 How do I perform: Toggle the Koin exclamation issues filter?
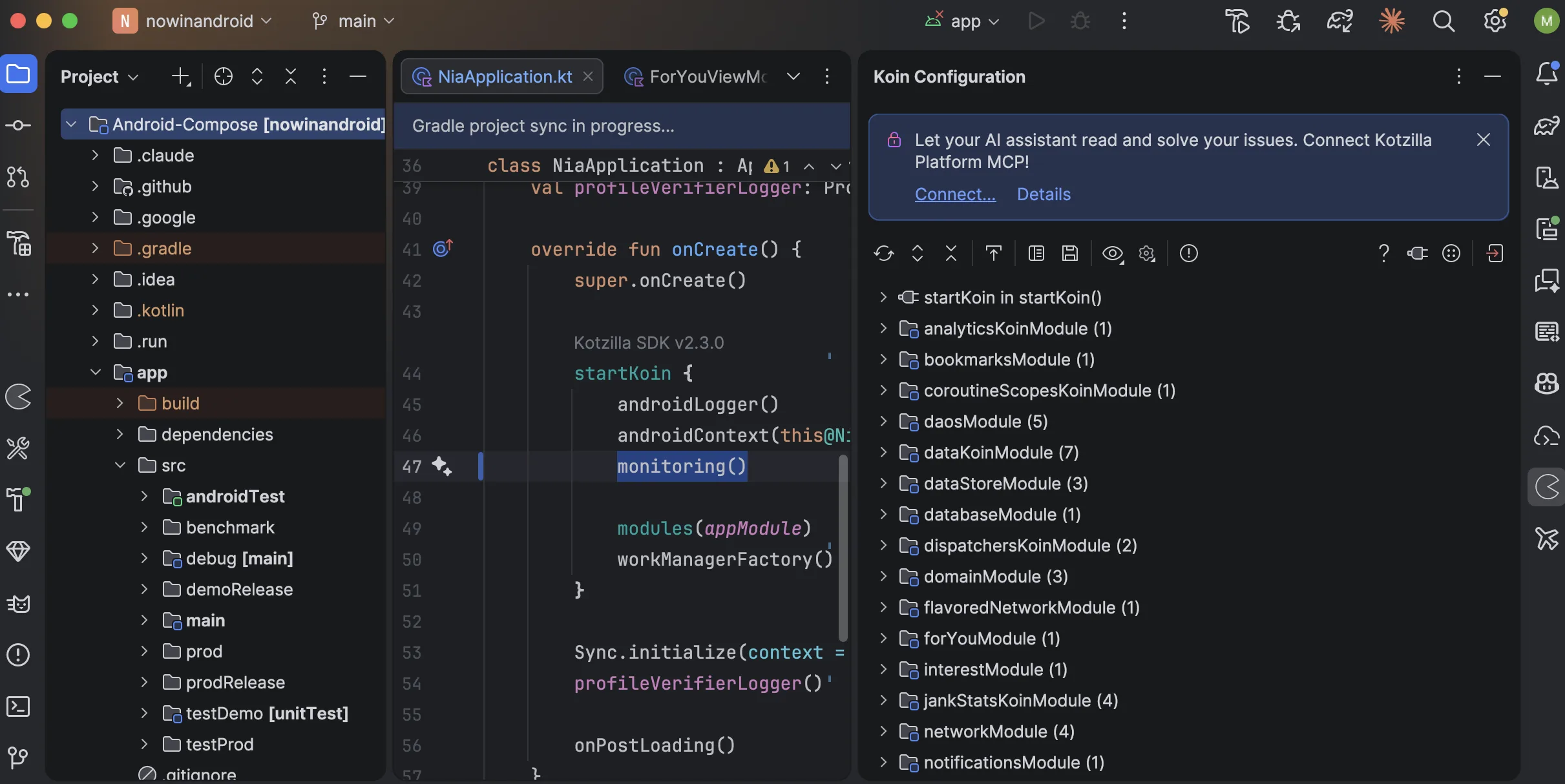tap(1189, 253)
